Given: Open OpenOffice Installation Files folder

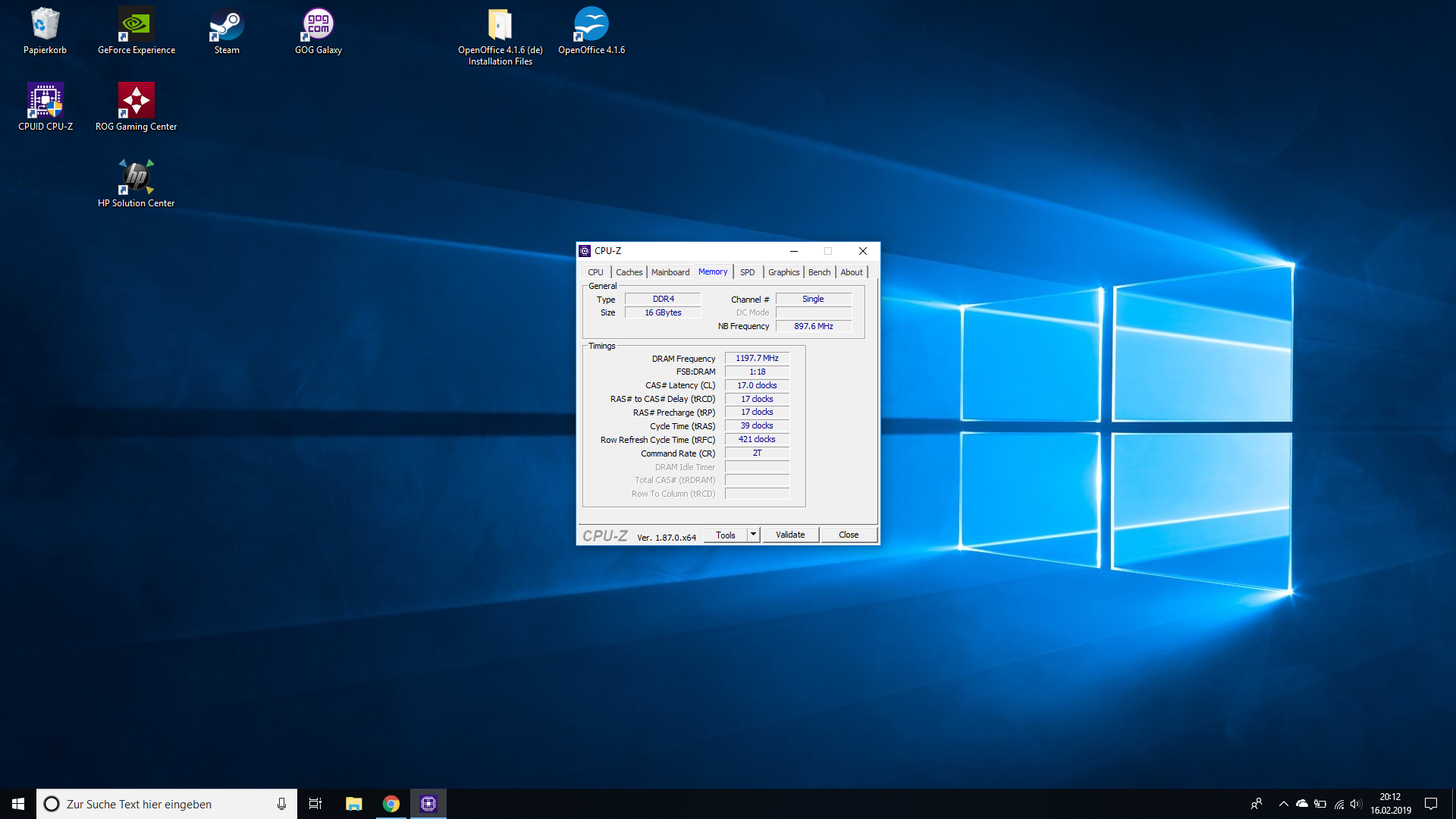Looking at the screenshot, I should [500, 36].
